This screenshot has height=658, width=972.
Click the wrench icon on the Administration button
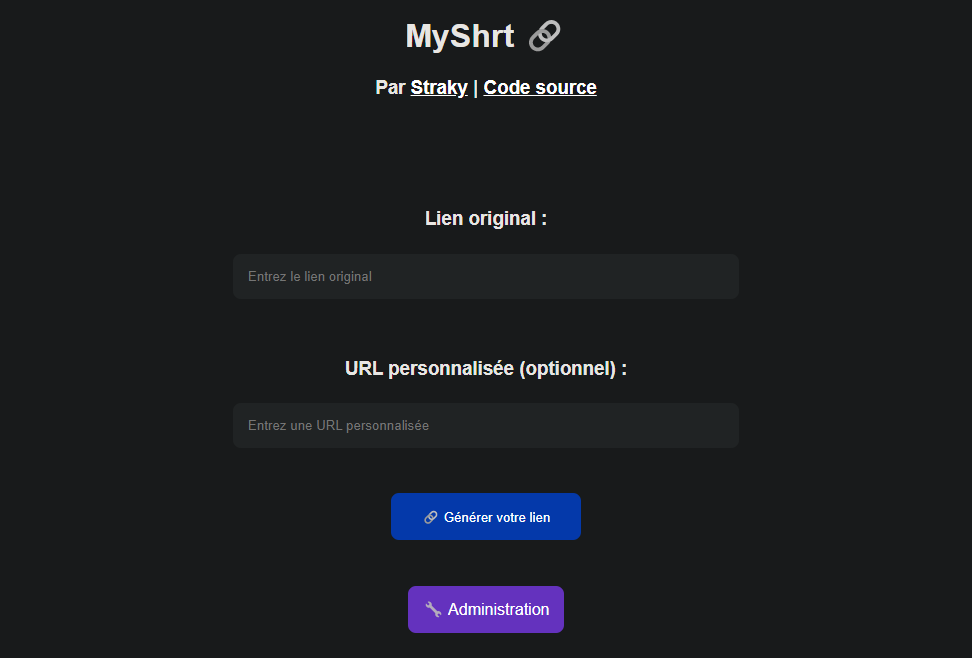click(432, 609)
